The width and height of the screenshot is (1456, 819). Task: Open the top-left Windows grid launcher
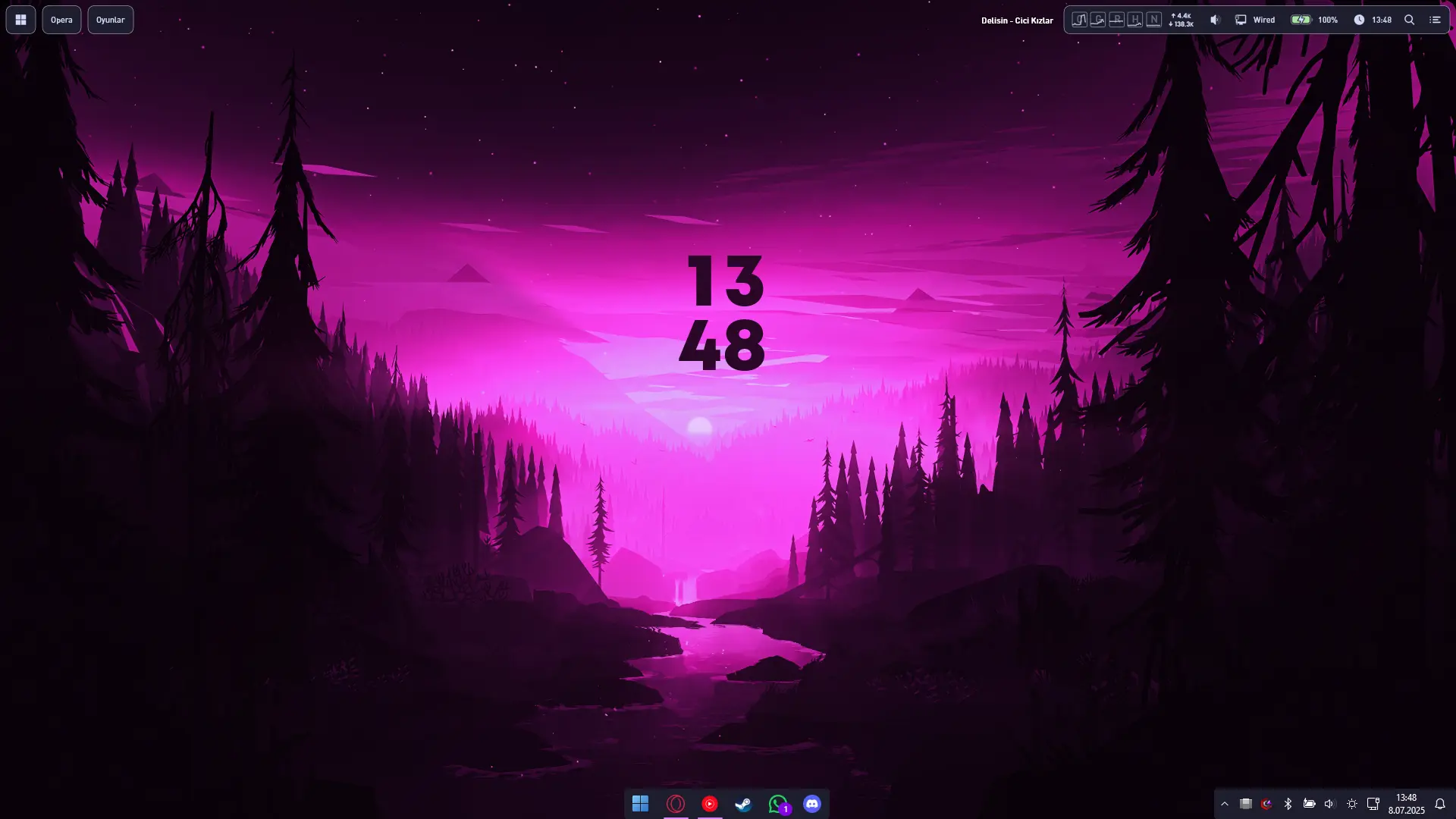pos(20,20)
